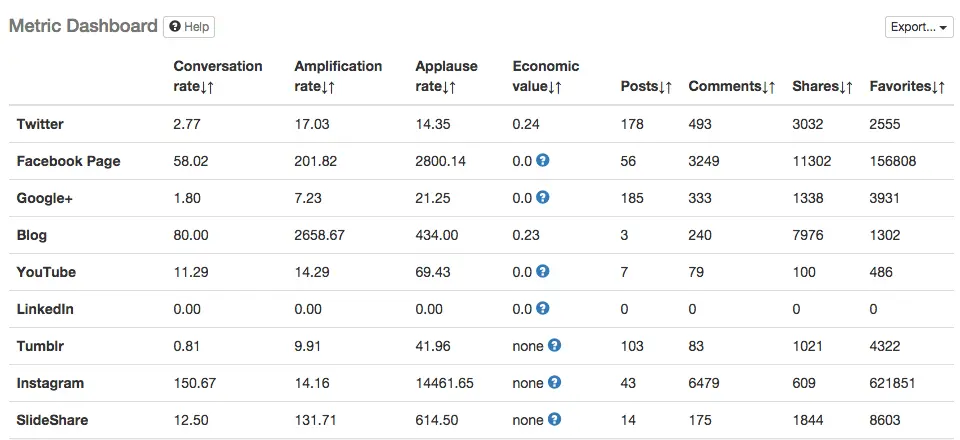Sort table by Favorites column
This screenshot has height=440, width=960.
[x=907, y=87]
